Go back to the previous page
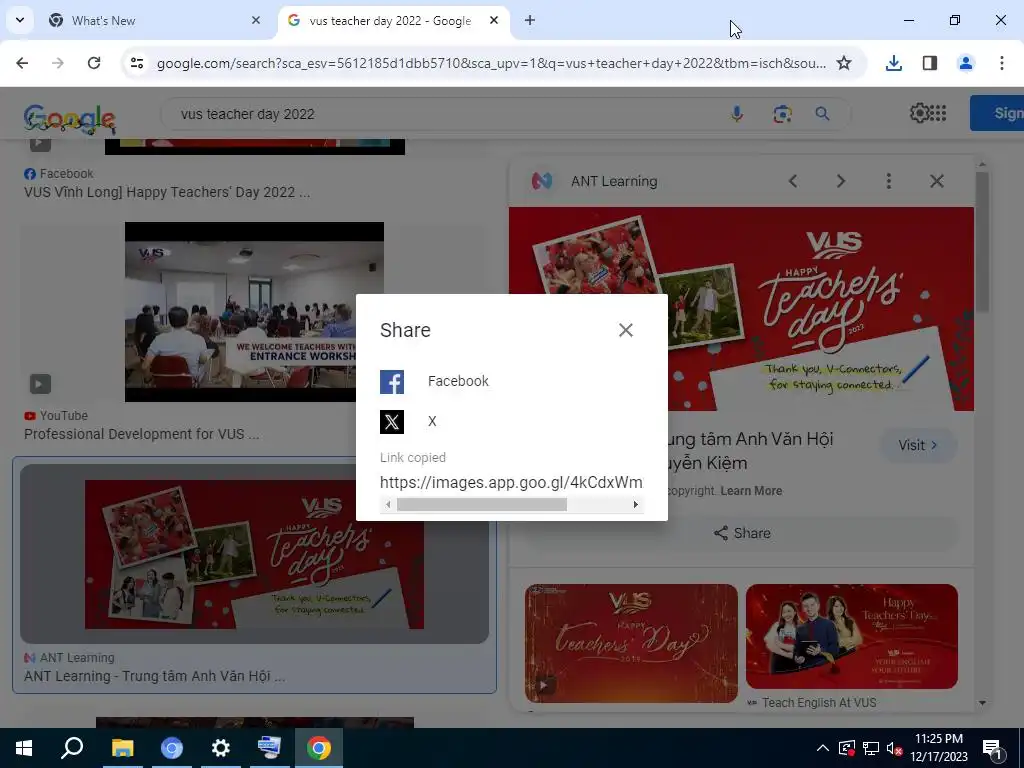 [x=22, y=63]
